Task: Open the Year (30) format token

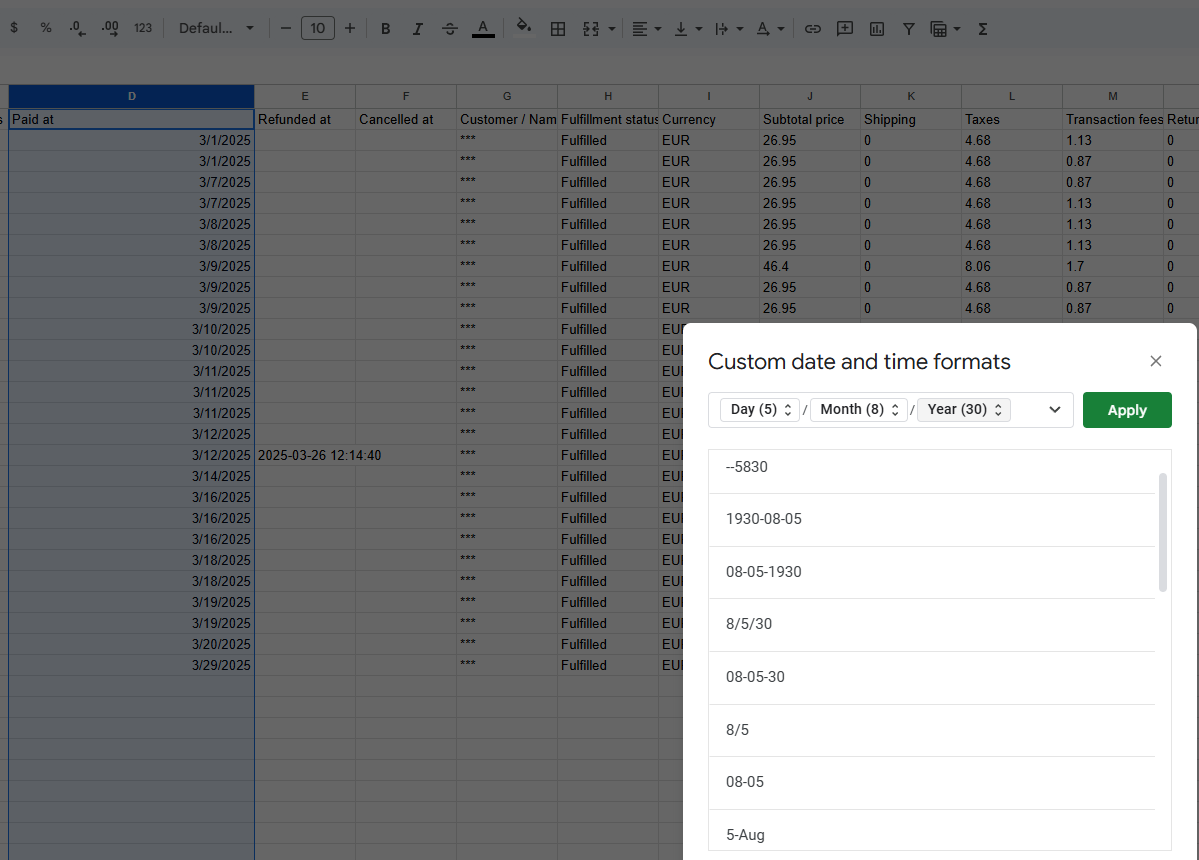Action: tap(964, 410)
